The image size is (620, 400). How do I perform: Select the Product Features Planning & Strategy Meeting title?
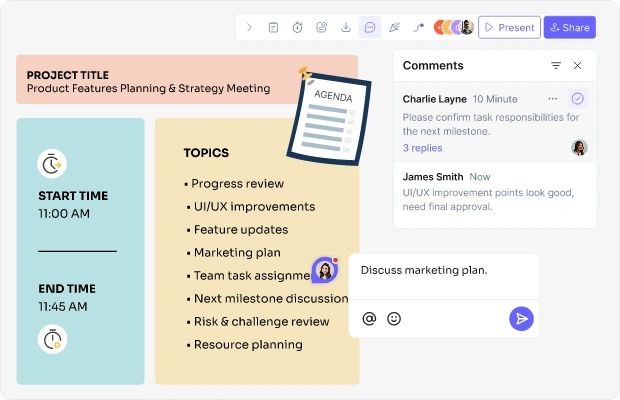pyautogui.click(x=149, y=88)
